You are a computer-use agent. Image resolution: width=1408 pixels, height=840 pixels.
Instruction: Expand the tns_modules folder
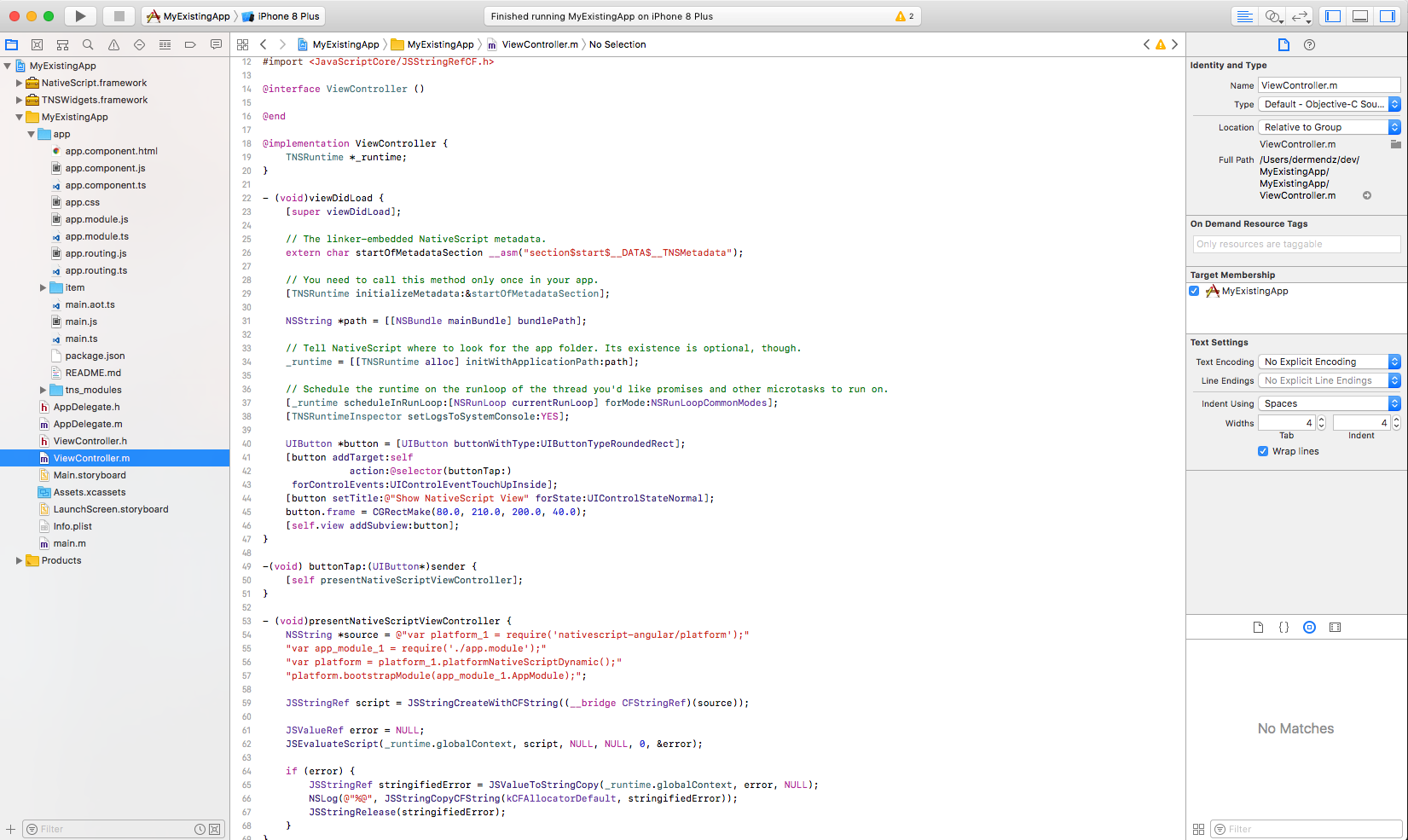[43, 390]
